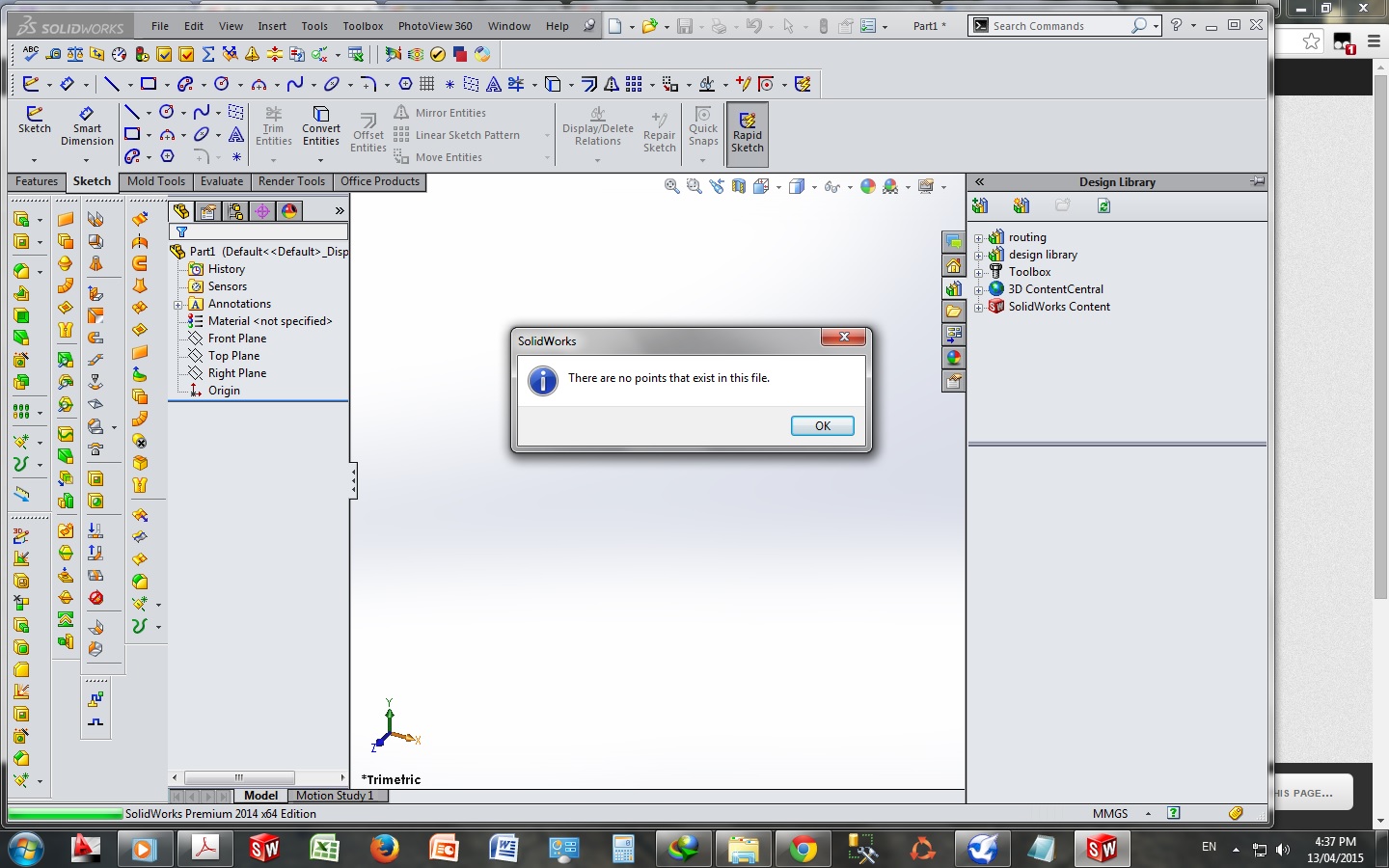Click OK in the SolidWorks message dialog

click(822, 425)
